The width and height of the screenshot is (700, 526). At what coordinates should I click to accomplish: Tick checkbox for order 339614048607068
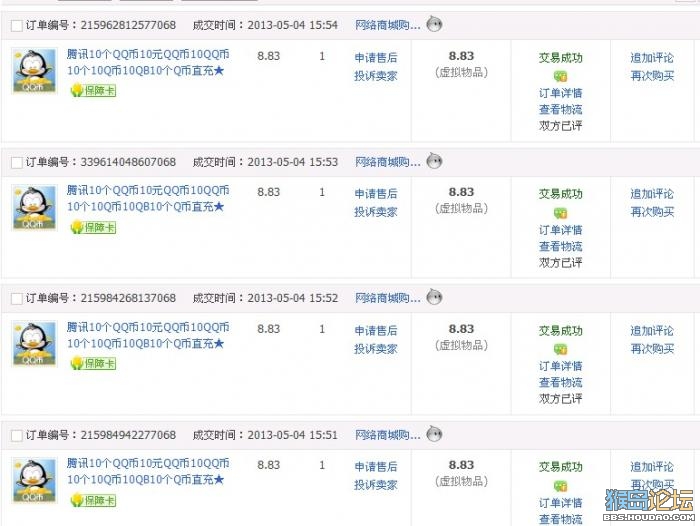coord(17,163)
